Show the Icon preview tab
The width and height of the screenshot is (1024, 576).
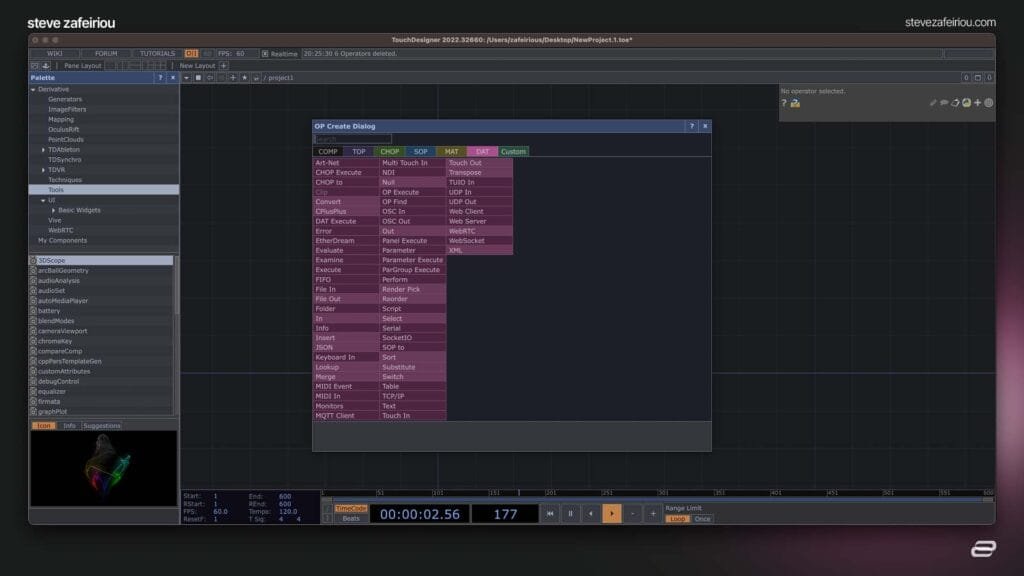tap(44, 426)
